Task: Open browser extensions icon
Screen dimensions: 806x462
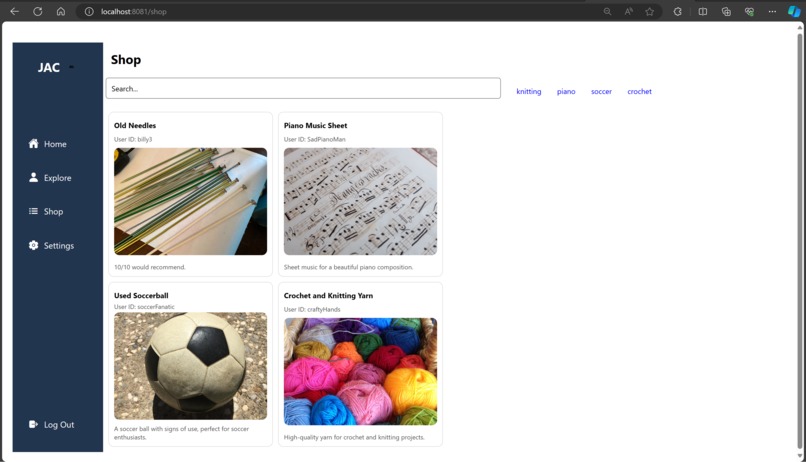Action: pos(677,11)
